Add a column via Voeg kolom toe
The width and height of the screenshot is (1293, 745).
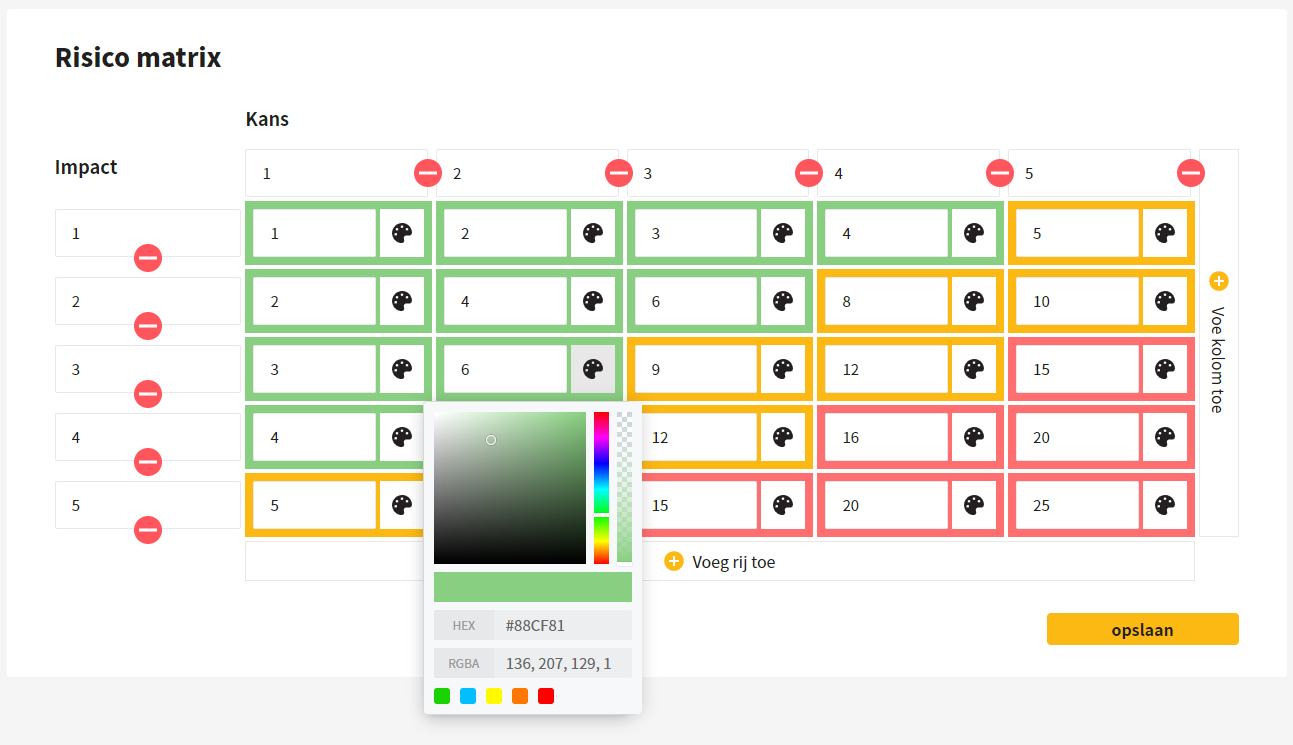[x=1219, y=343]
